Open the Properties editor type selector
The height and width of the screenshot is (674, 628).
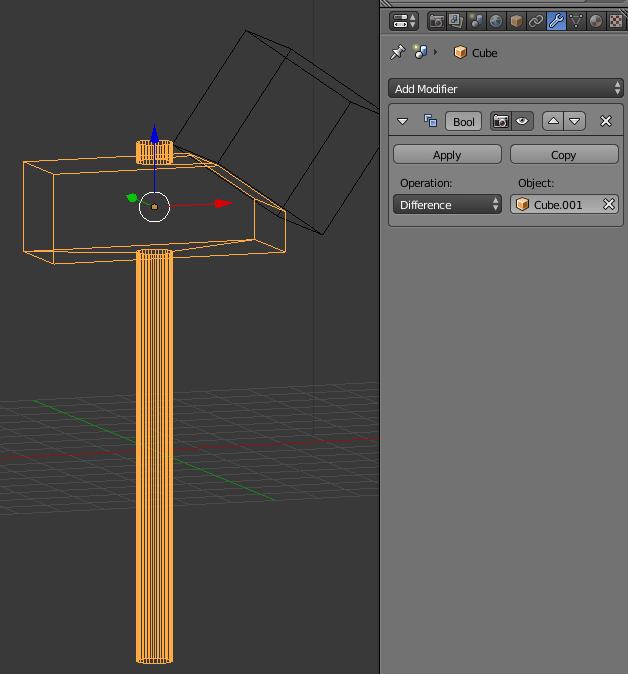click(x=403, y=21)
